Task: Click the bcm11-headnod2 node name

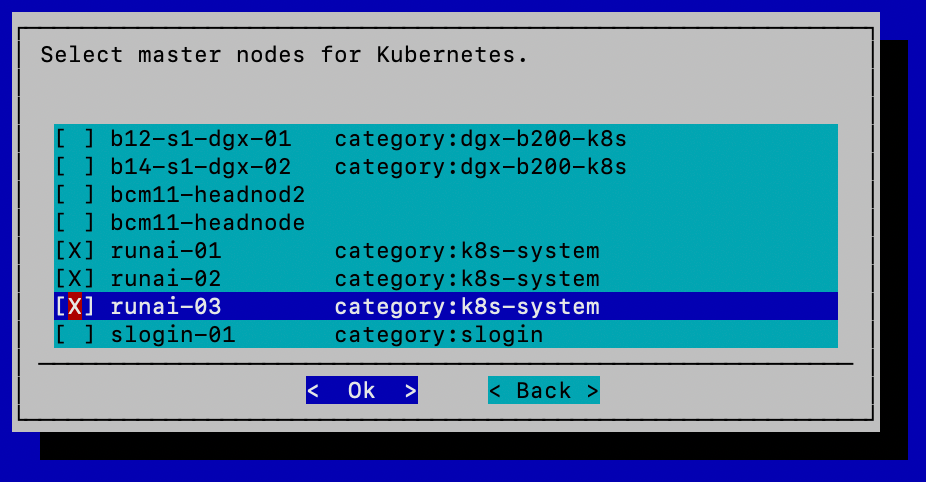Action: click(207, 194)
